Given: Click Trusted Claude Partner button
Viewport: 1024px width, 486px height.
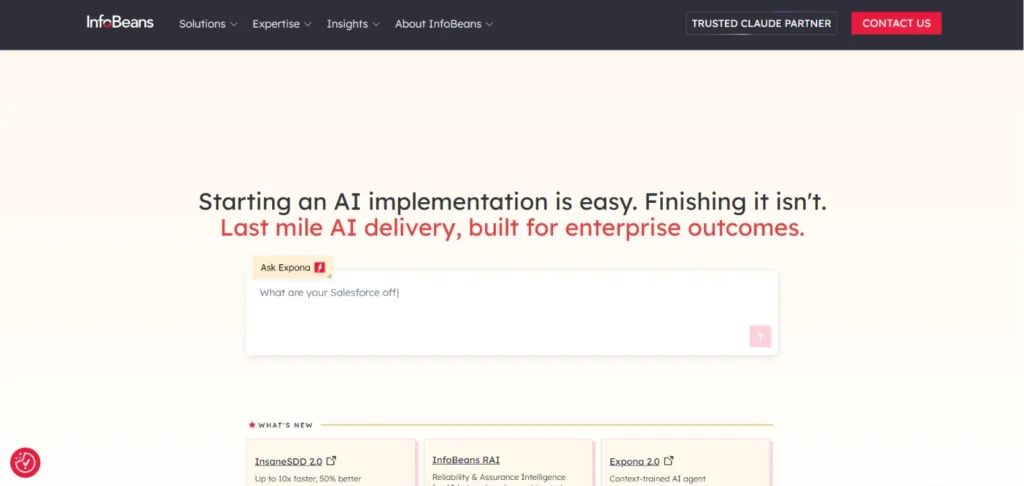Looking at the screenshot, I should click(x=761, y=24).
